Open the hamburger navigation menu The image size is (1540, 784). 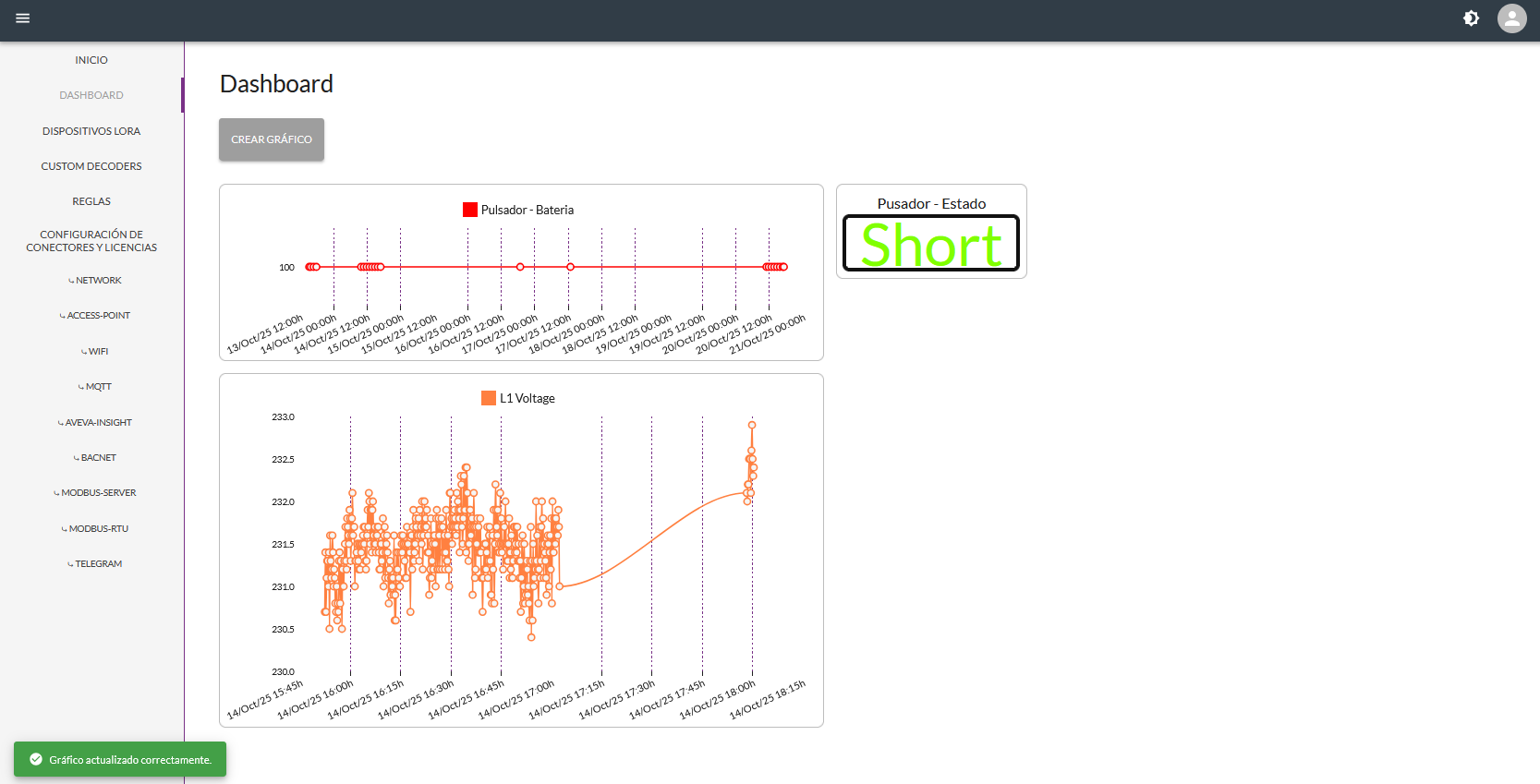click(x=23, y=18)
